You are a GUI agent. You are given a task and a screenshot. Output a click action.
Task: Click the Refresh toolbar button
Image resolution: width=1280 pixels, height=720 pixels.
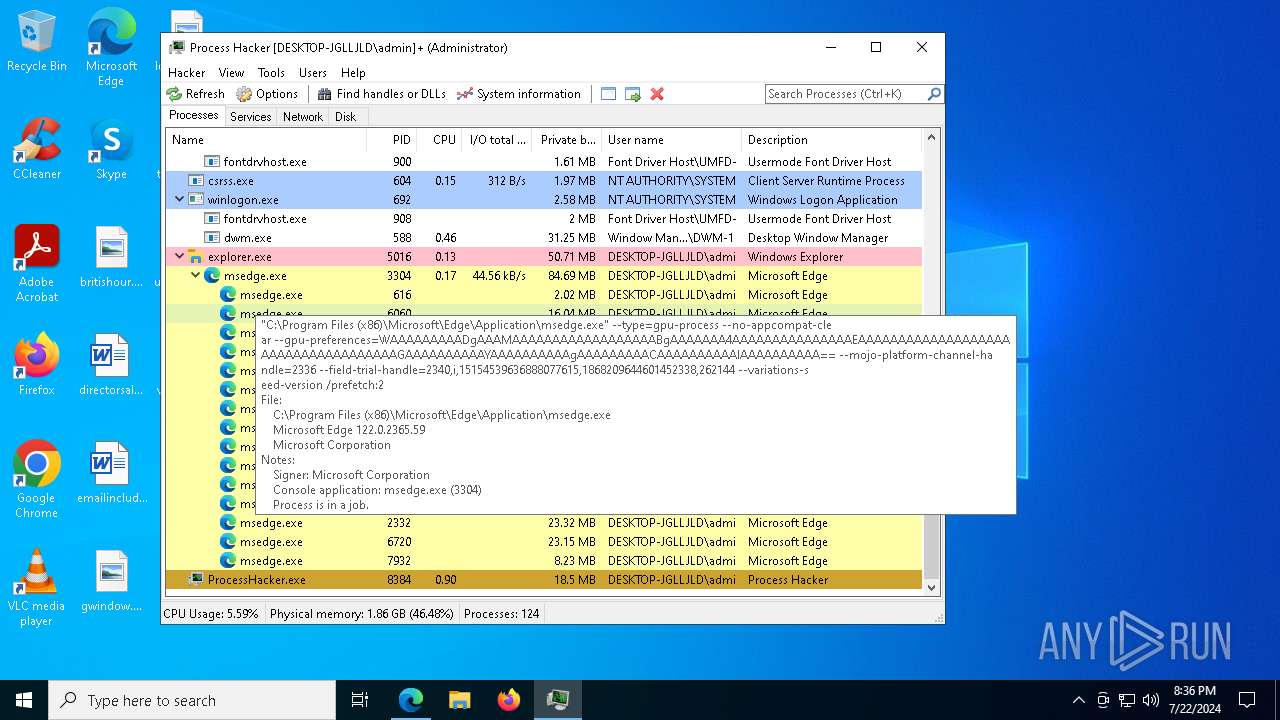point(196,94)
